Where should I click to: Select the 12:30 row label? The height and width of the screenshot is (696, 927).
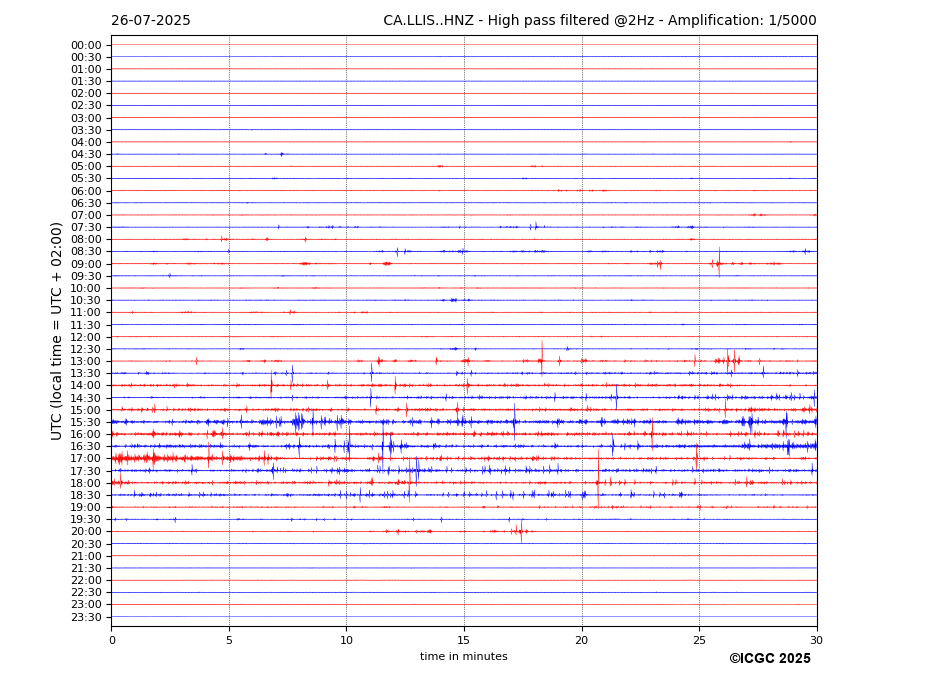click(x=86, y=349)
